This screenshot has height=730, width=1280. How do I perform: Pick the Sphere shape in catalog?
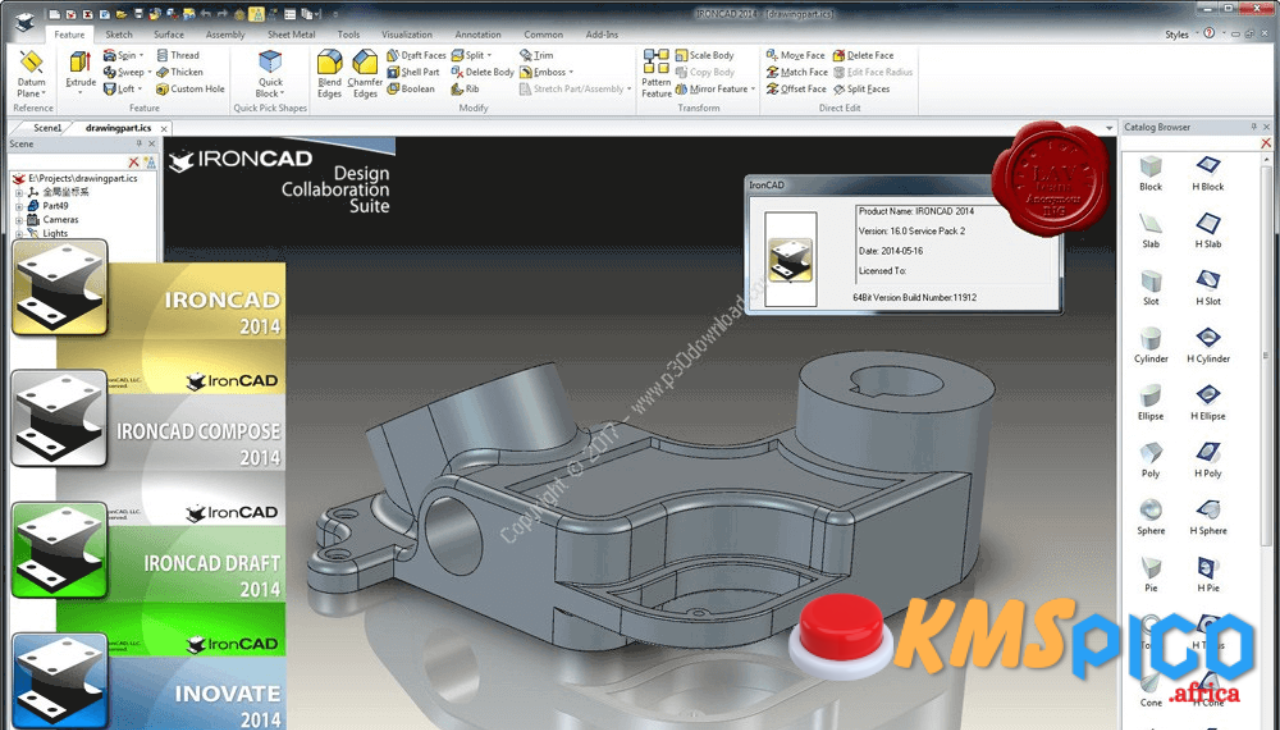point(1151,517)
